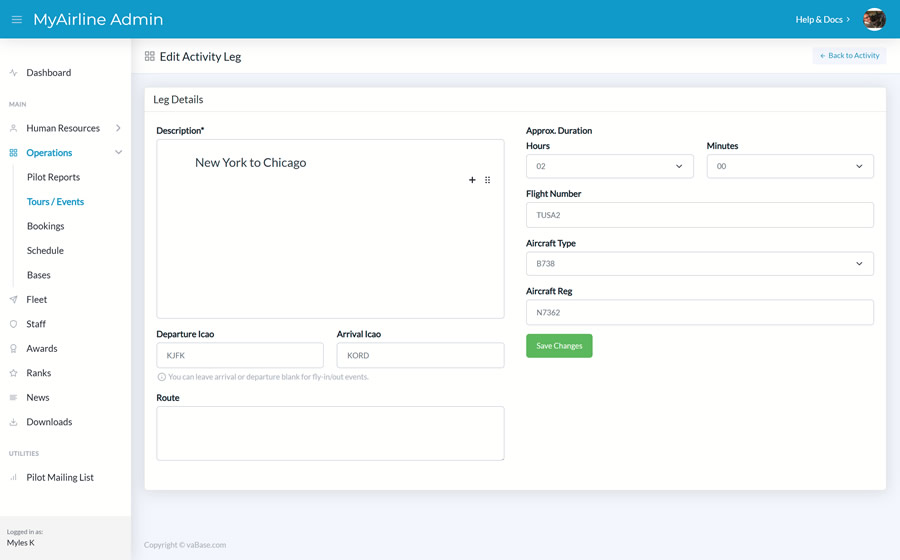Click the Flight Number input field
The height and width of the screenshot is (560, 900).
coord(699,215)
